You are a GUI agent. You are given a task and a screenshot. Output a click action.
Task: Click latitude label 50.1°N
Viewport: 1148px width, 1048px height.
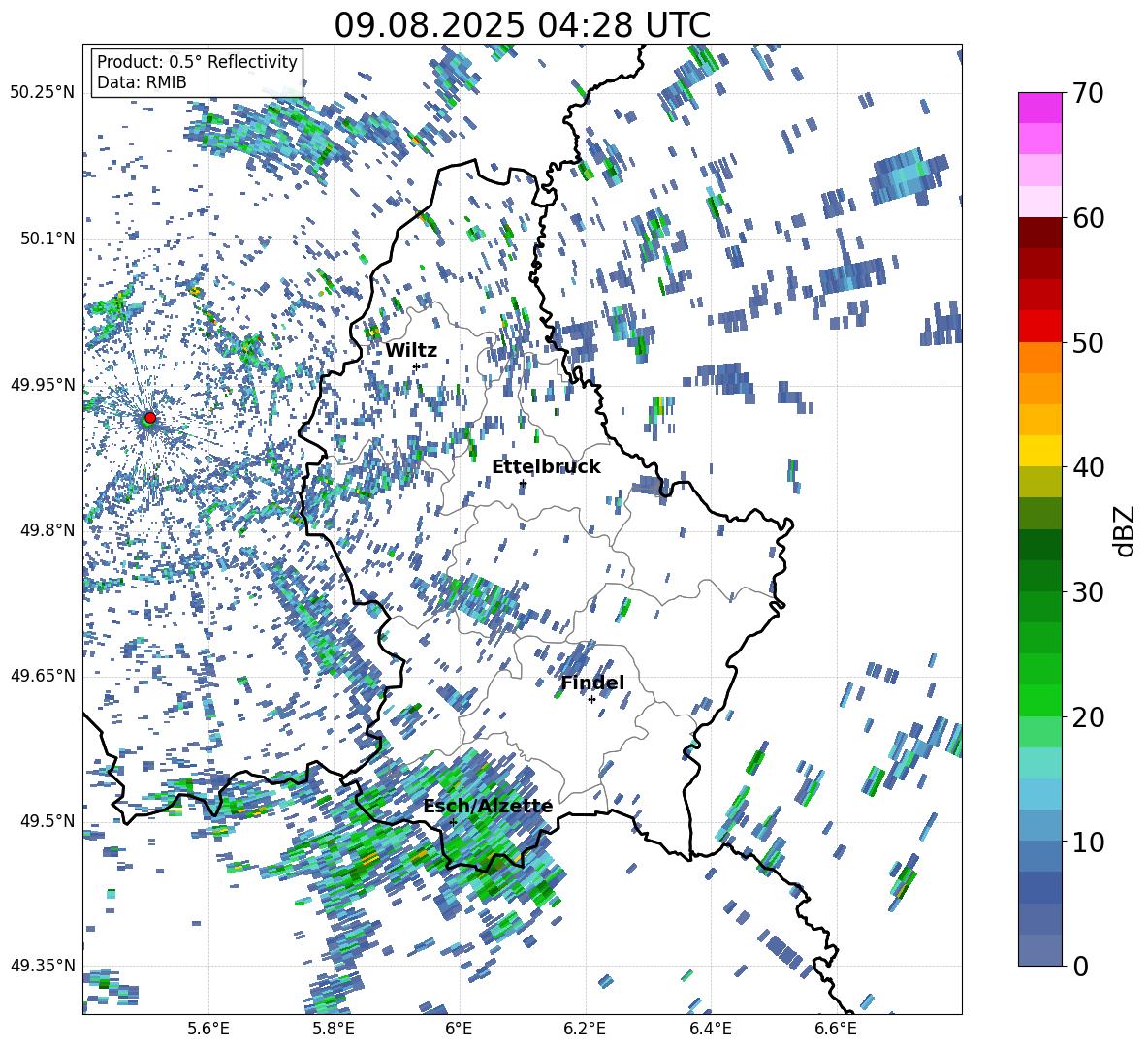pos(47,238)
